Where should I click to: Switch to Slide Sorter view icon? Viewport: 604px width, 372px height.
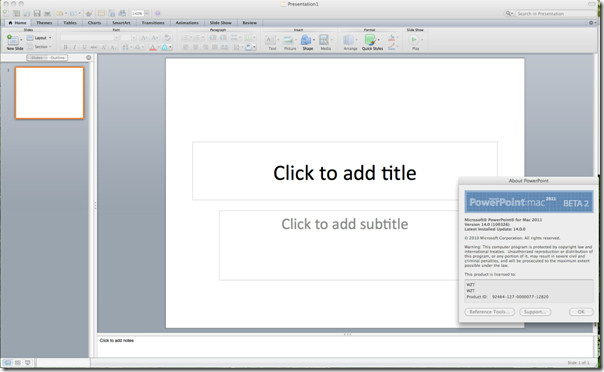click(18, 363)
